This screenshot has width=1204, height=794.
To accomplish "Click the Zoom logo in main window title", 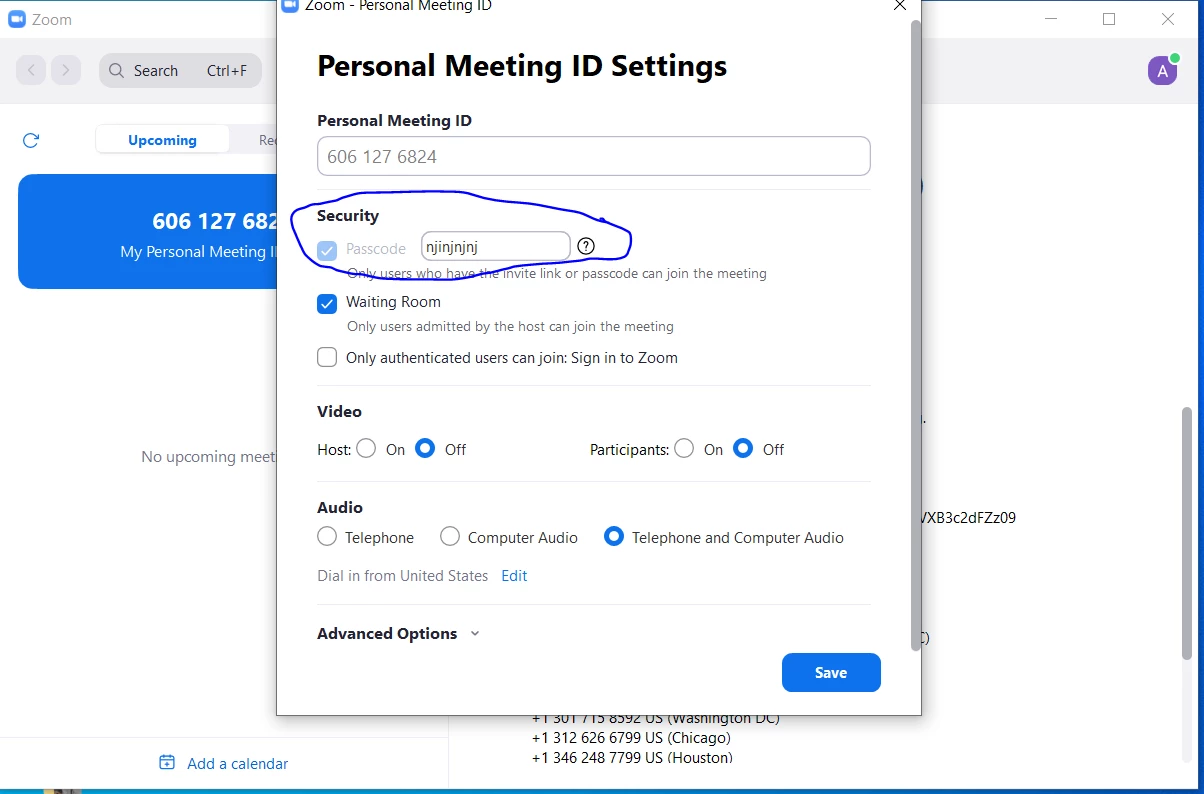I will (17, 19).
